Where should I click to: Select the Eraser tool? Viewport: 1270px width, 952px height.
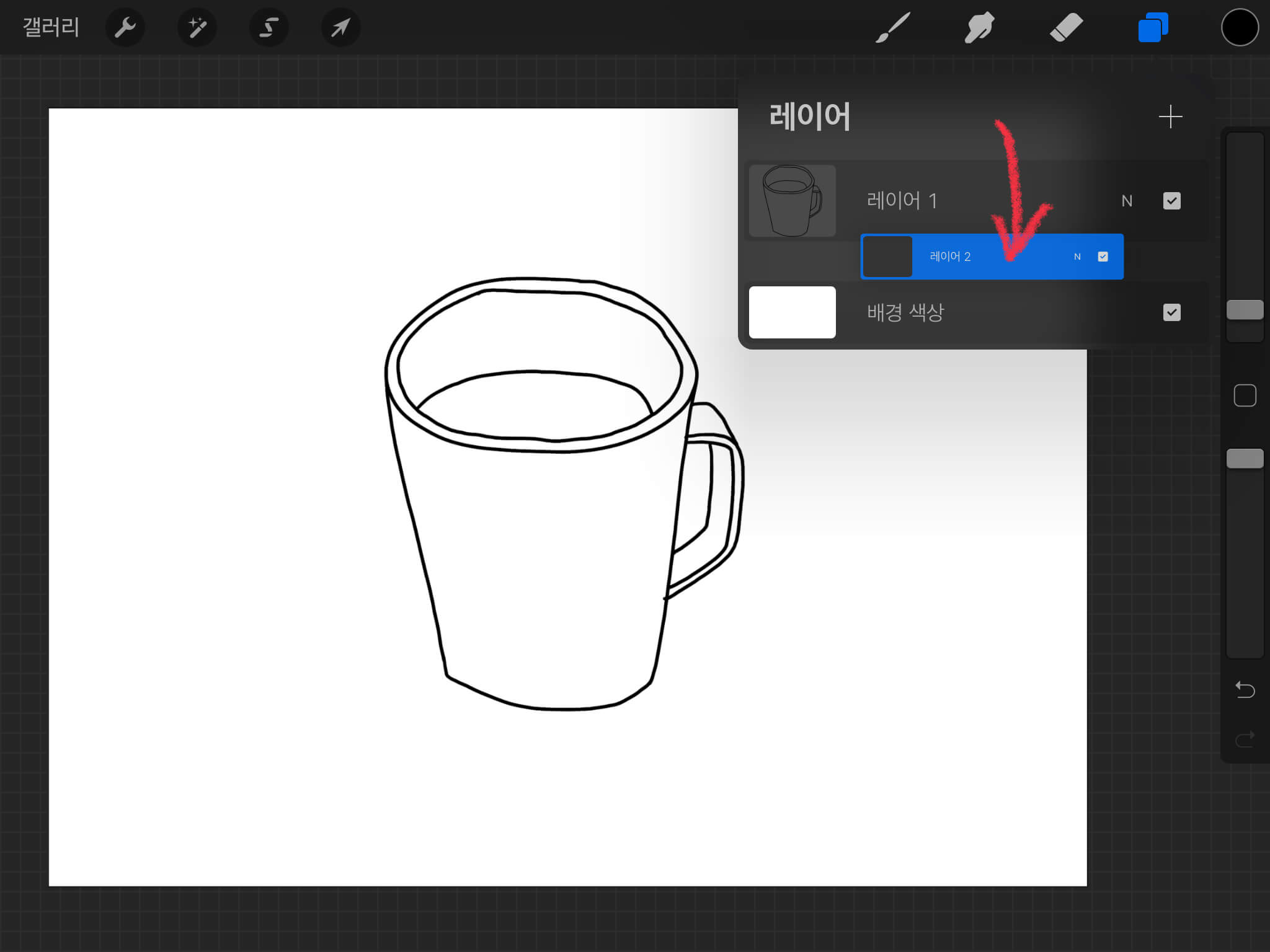(1066, 27)
